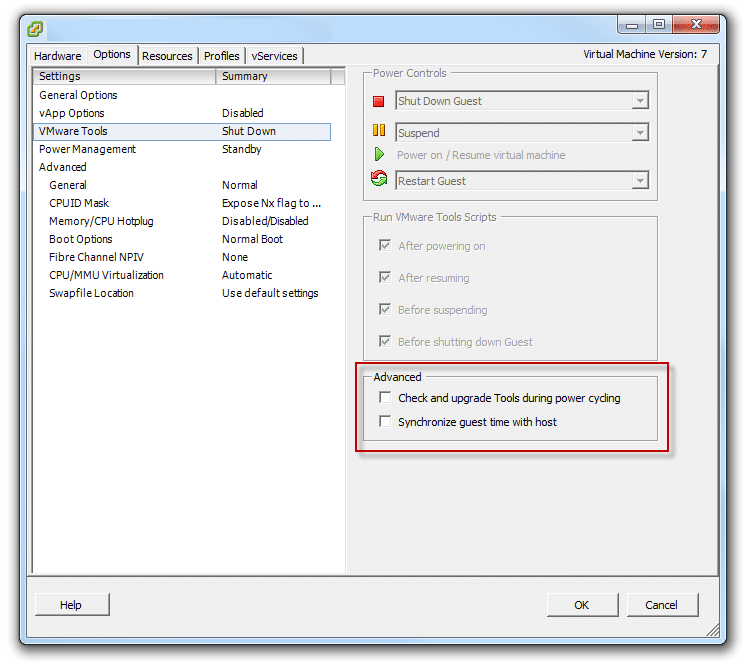Click the vSphere icon in the title bar
744x666 pixels.
(35, 29)
